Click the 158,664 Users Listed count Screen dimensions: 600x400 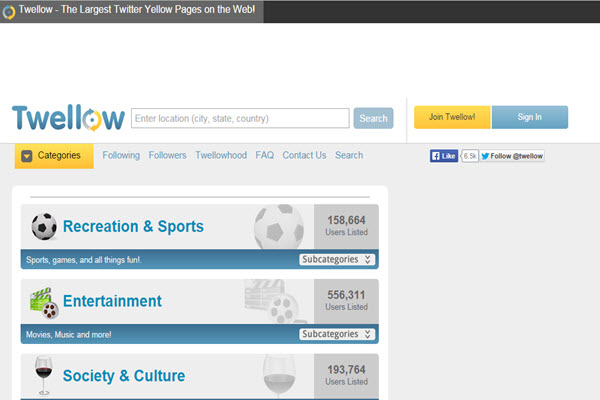click(x=346, y=226)
